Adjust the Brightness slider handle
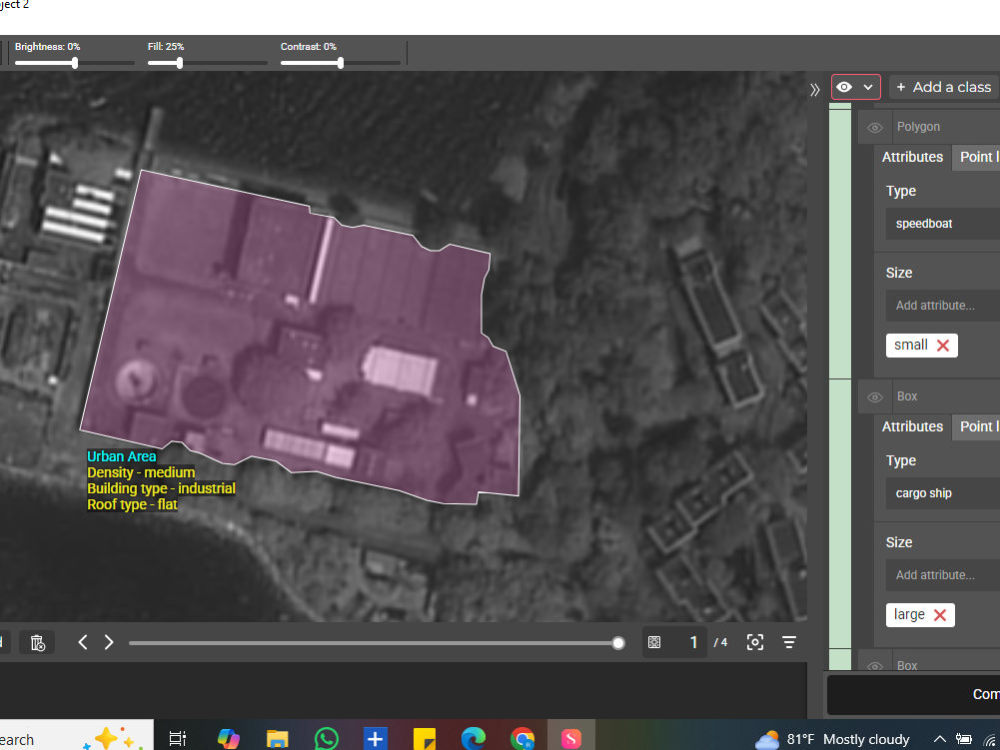Viewport: 1000px width, 750px height. click(75, 62)
